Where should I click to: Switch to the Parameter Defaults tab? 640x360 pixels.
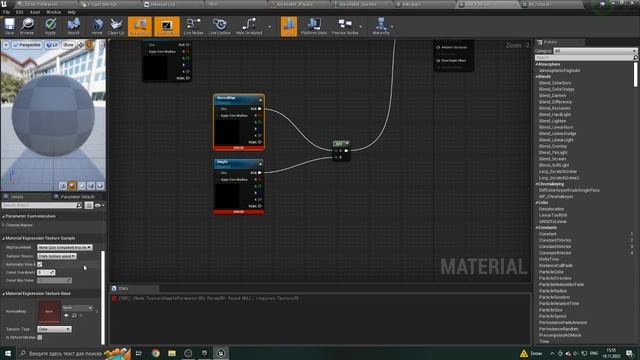click(78, 197)
